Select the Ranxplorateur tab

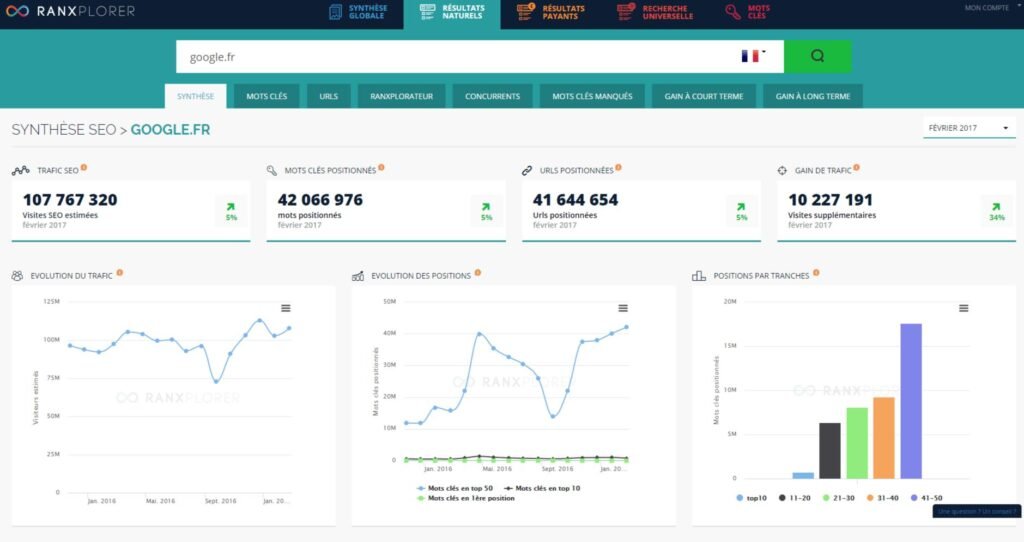tap(402, 96)
